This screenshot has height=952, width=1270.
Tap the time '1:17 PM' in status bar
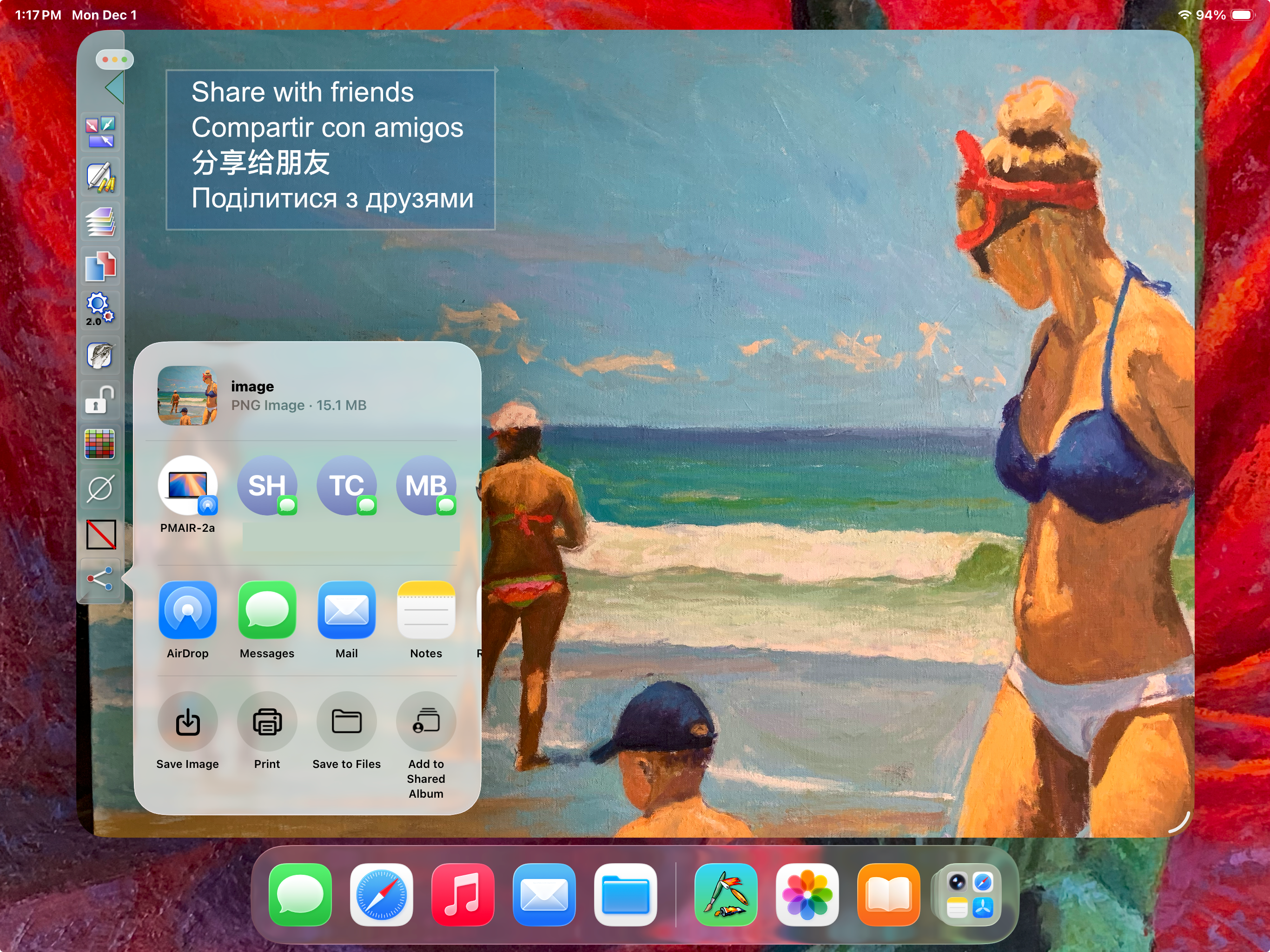38,15
